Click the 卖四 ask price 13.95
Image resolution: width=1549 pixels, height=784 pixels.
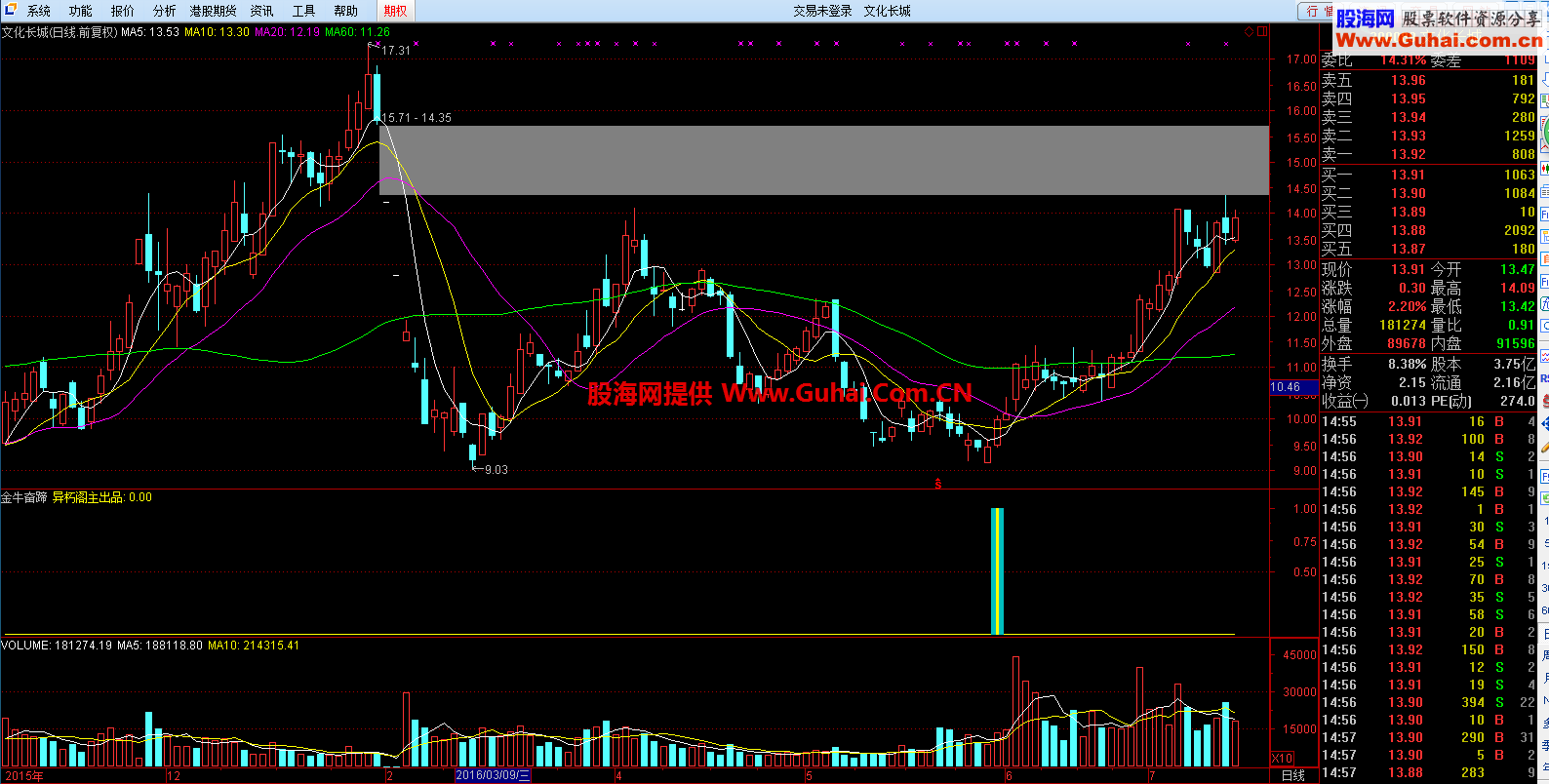point(1409,99)
